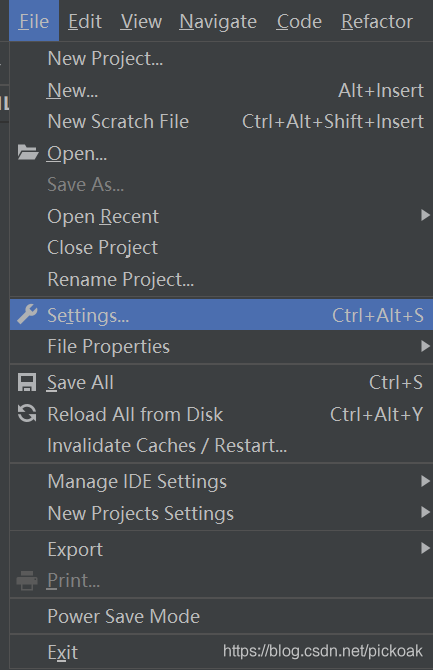
Task: Click the printer icon beside Print
Action: tap(27, 581)
